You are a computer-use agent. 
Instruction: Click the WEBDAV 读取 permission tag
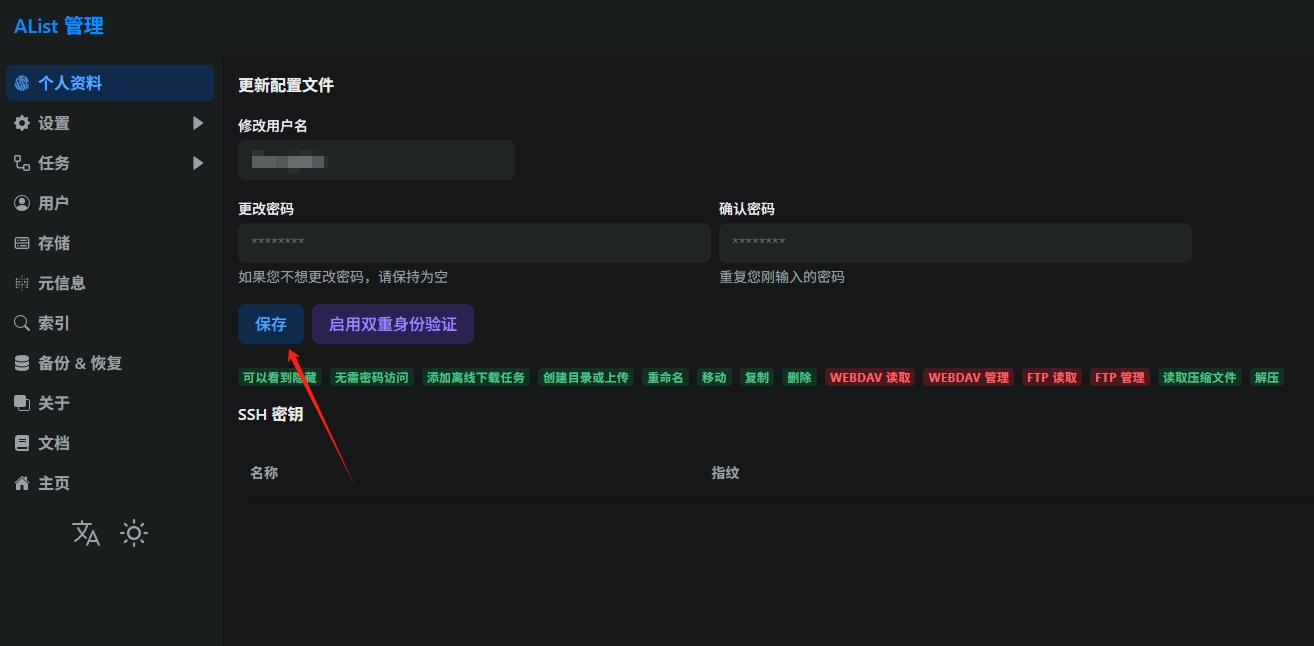click(871, 378)
